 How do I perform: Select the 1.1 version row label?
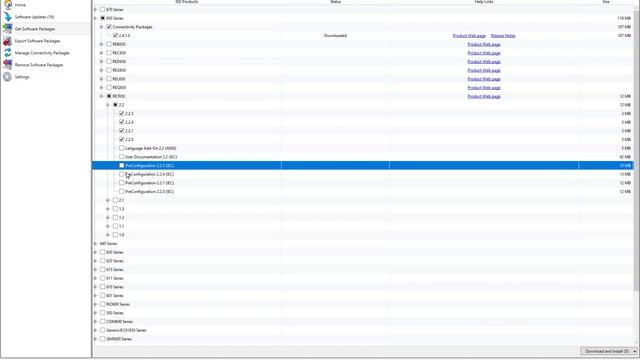pos(122,226)
